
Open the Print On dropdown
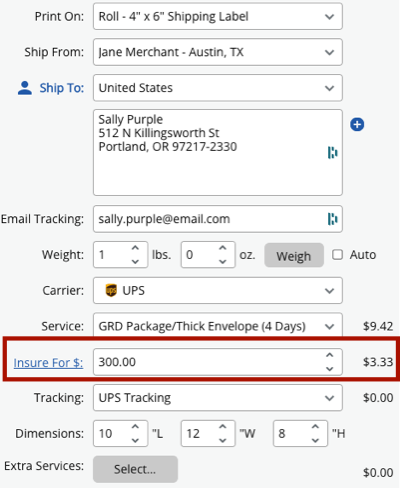coord(218,16)
